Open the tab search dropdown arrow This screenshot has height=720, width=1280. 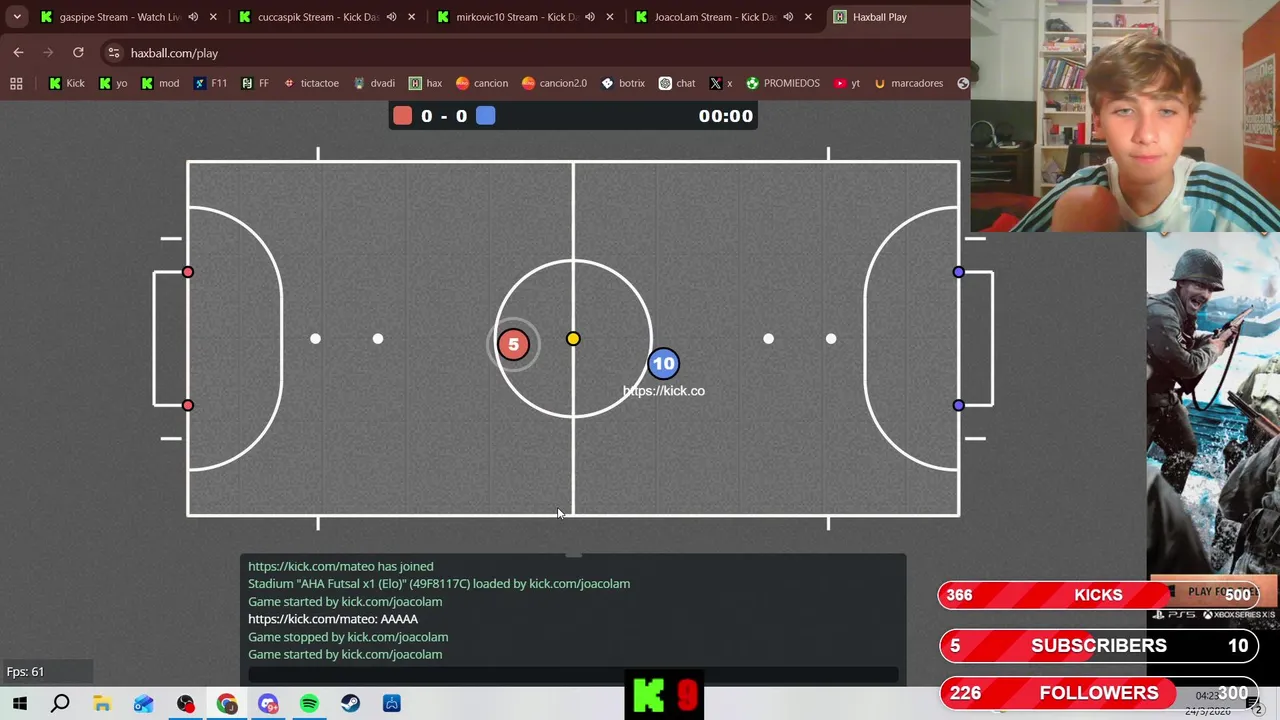[x=17, y=17]
